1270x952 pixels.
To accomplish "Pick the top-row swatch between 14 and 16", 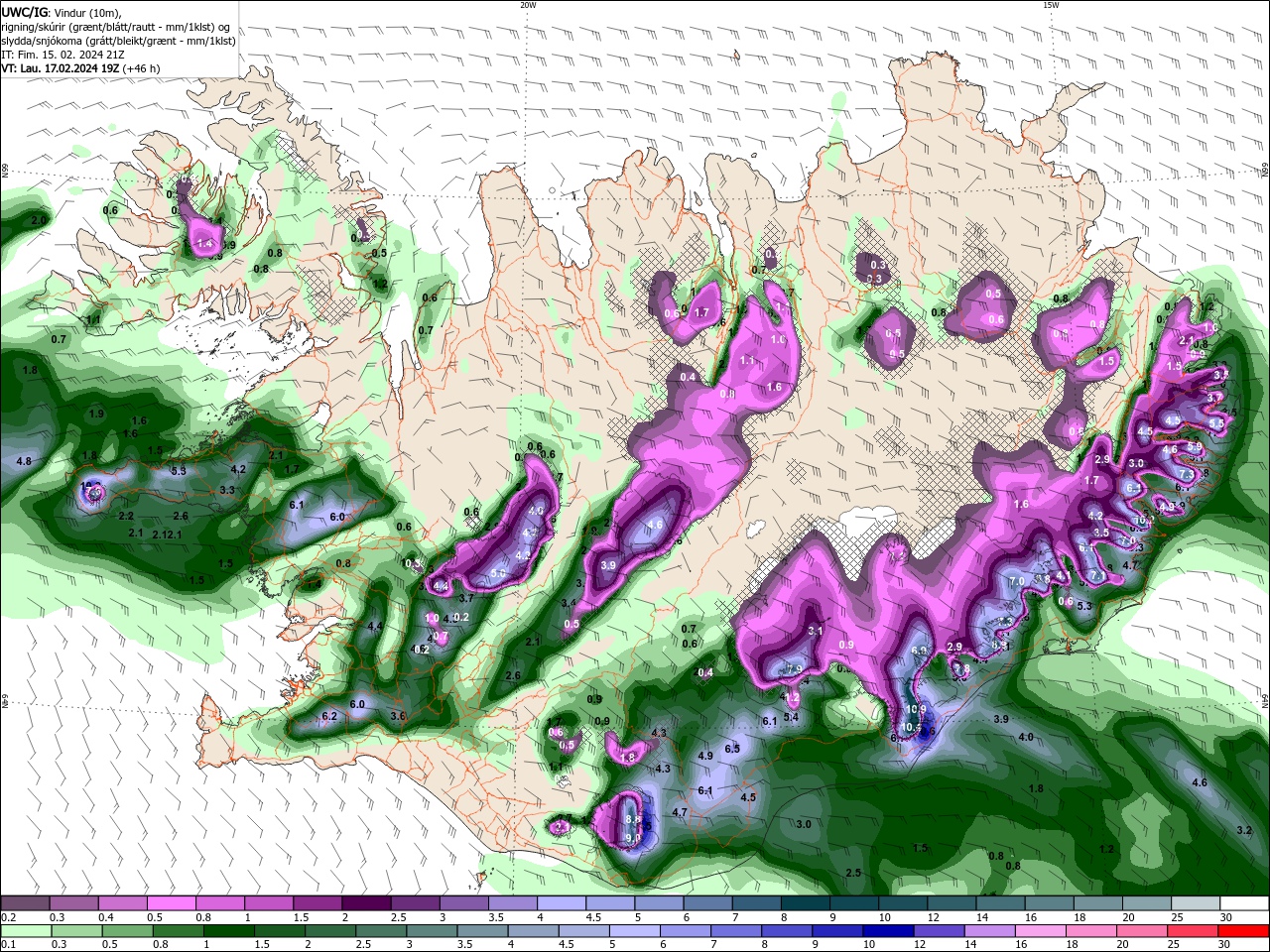I will tap(1001, 903).
